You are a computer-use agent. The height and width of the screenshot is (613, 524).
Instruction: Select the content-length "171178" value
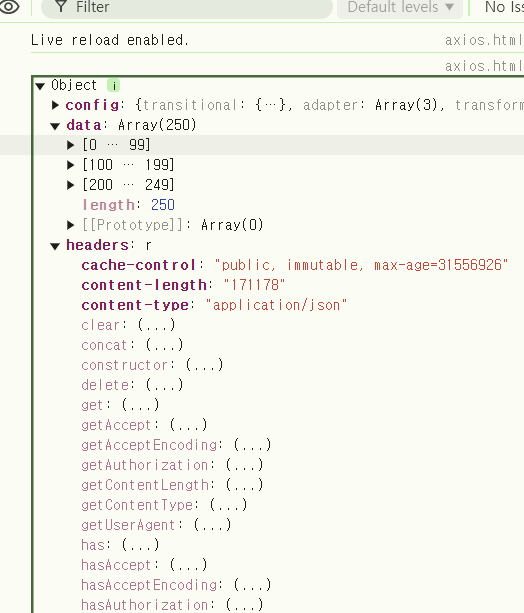[x=254, y=285]
